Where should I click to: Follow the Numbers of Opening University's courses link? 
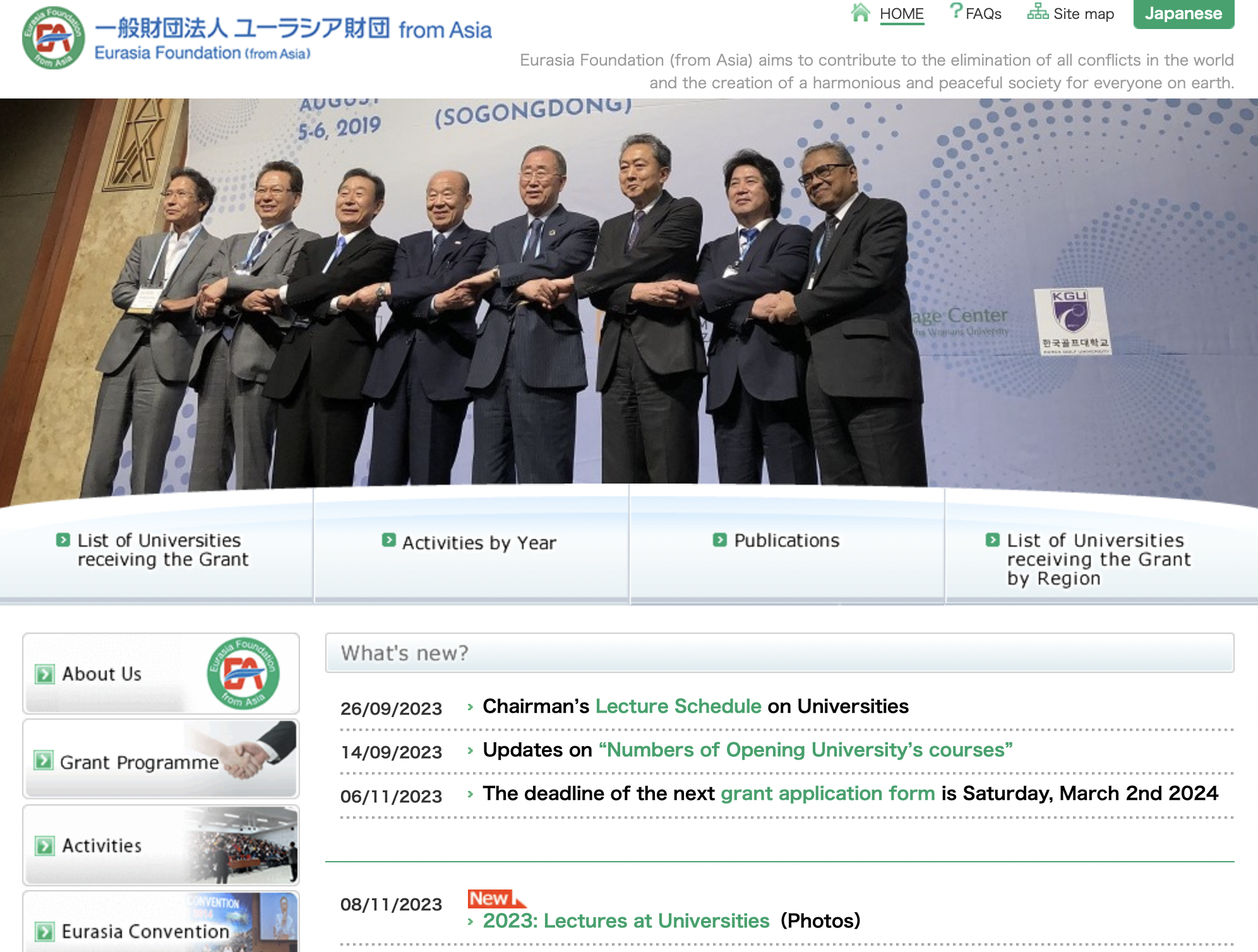tap(805, 749)
